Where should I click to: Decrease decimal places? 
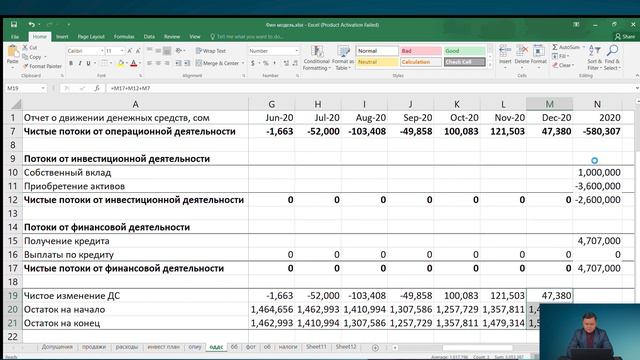tap(295, 63)
